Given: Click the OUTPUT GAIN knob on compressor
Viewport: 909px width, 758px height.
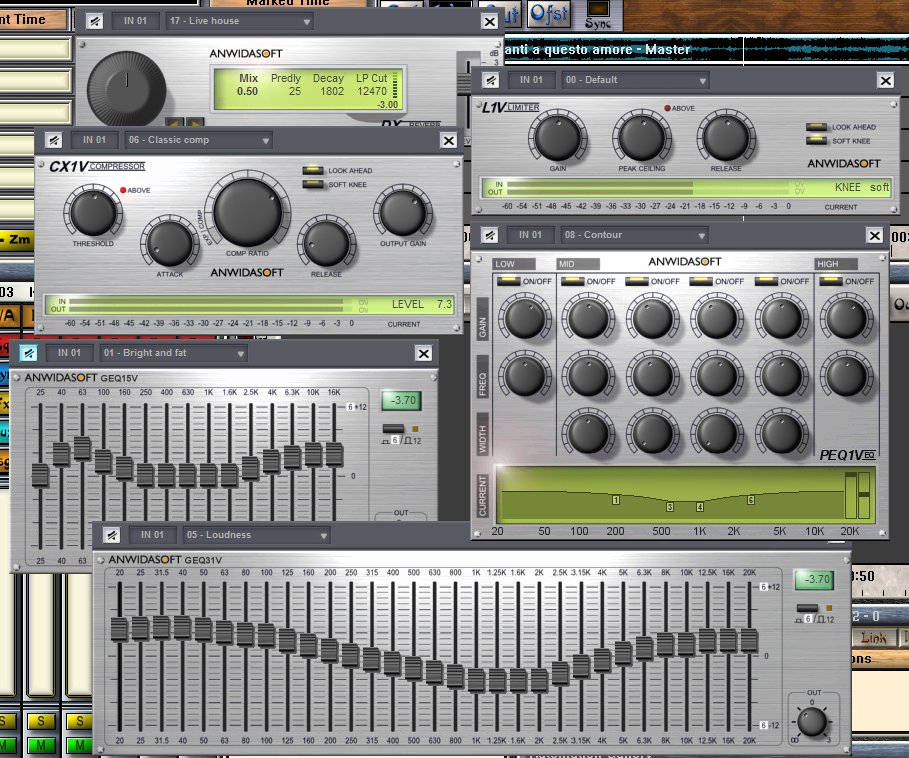Looking at the screenshot, I should pos(403,213).
